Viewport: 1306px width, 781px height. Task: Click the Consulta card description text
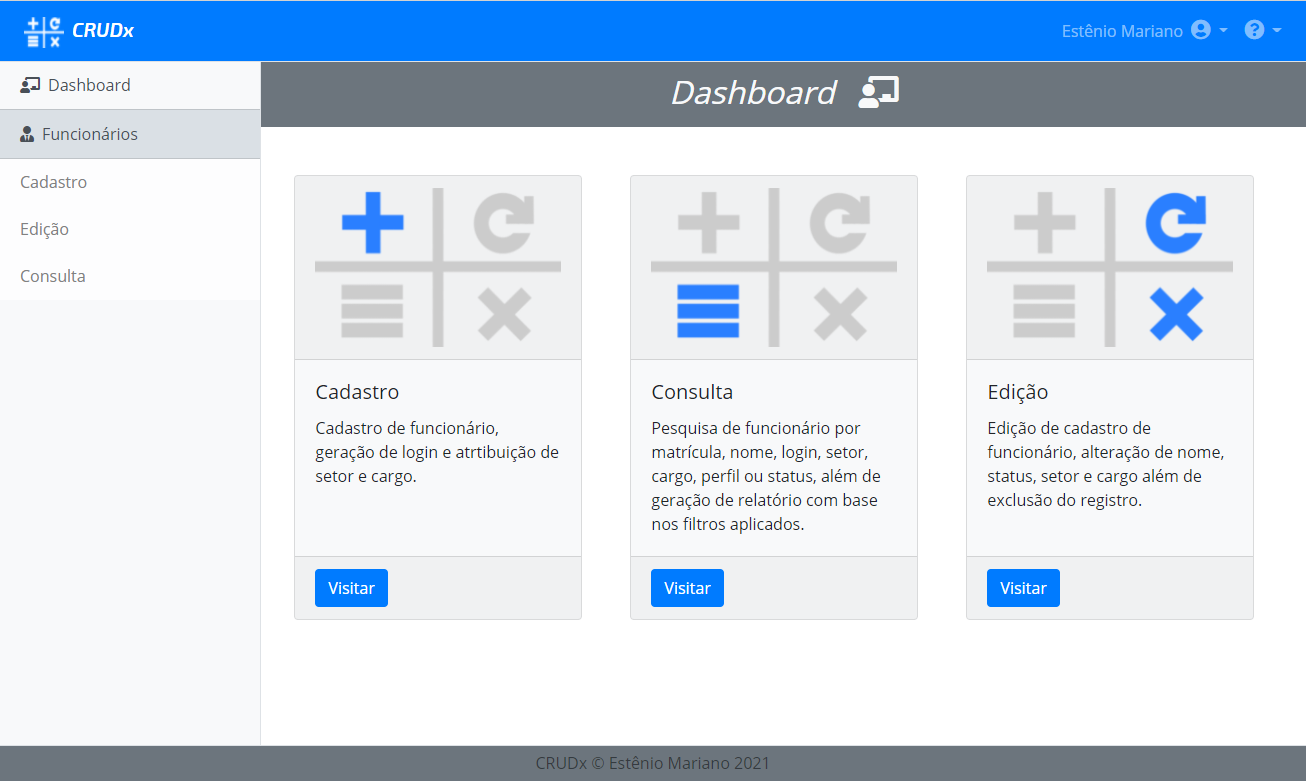766,476
